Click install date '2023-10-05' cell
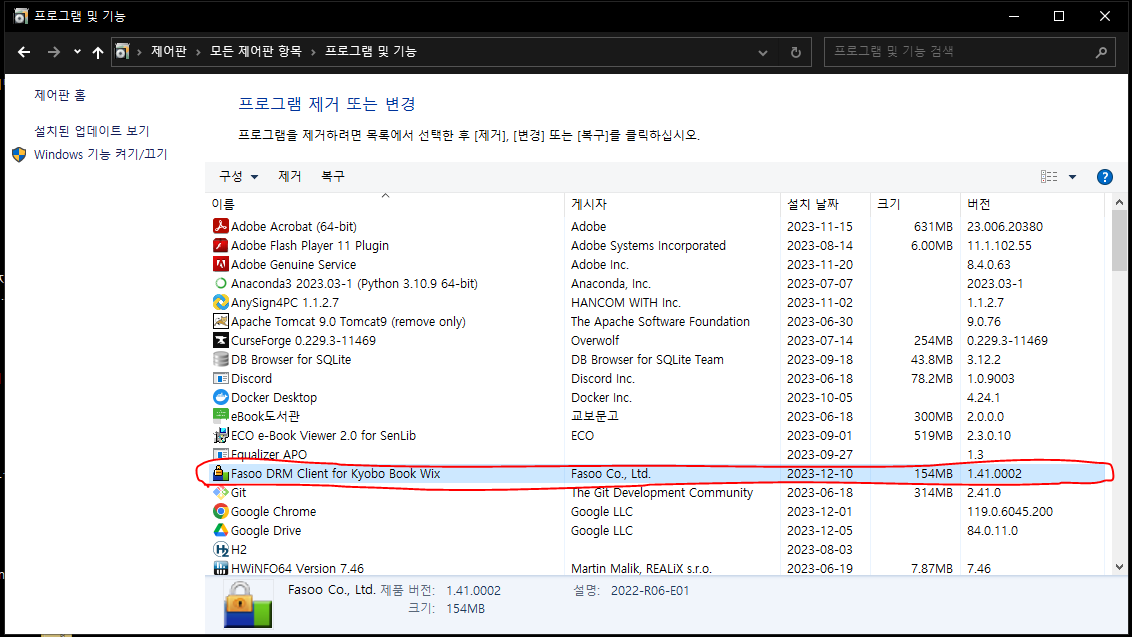This screenshot has height=637, width=1132. pos(819,397)
